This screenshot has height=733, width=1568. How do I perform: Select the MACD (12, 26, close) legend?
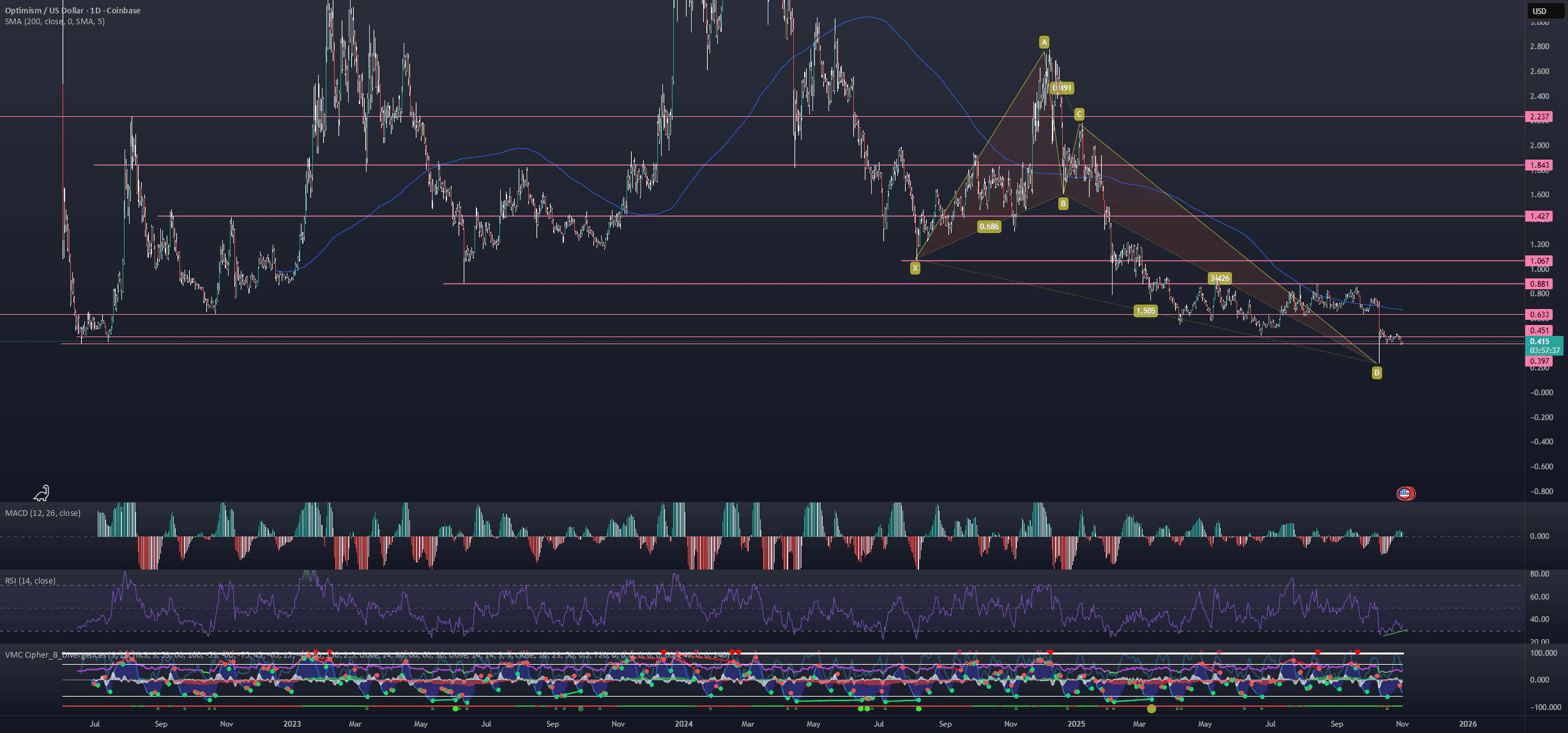click(43, 513)
